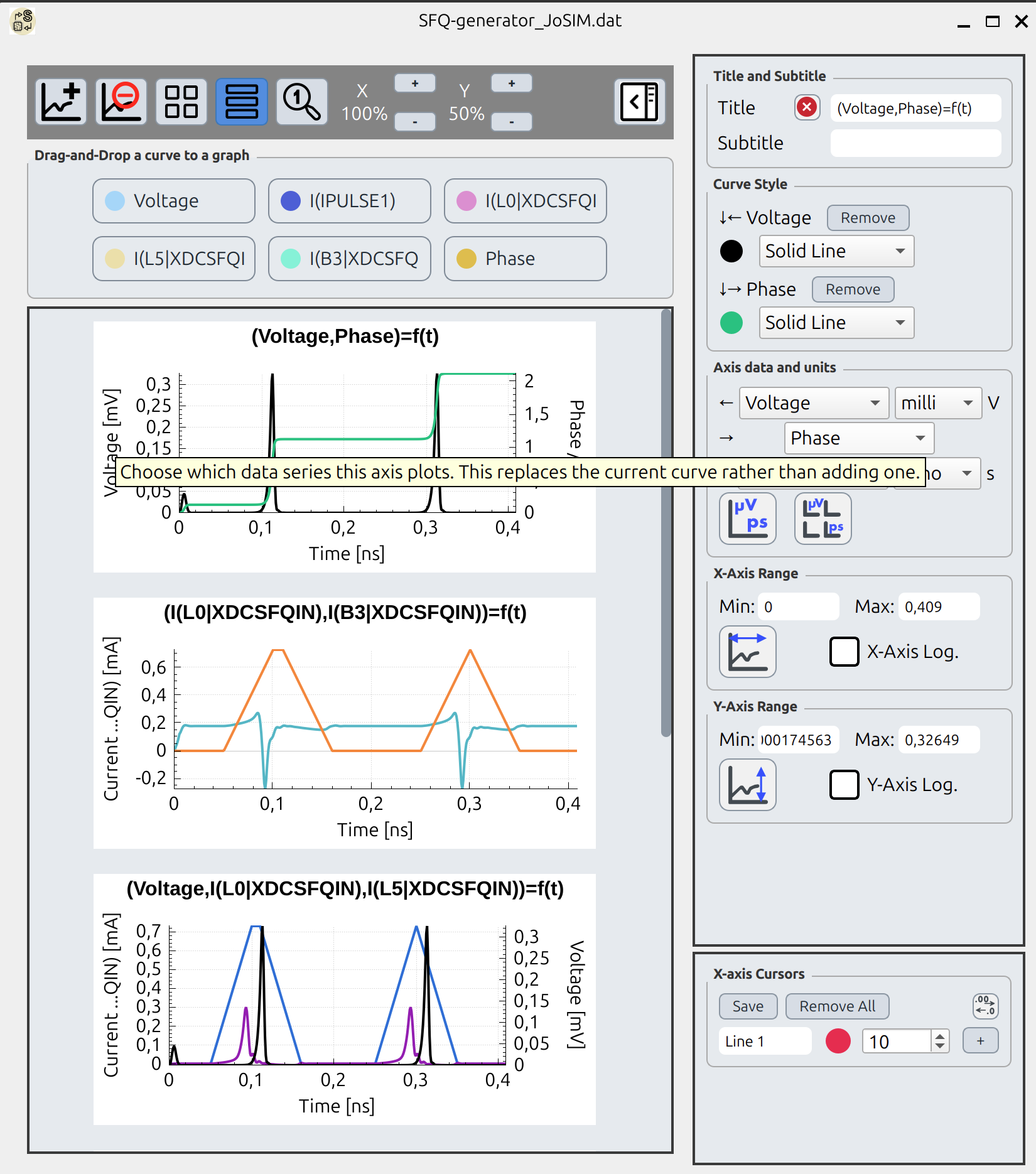Click the graph area vertical scrollbar
Viewport: 1036px width, 1174px height.
(666, 524)
